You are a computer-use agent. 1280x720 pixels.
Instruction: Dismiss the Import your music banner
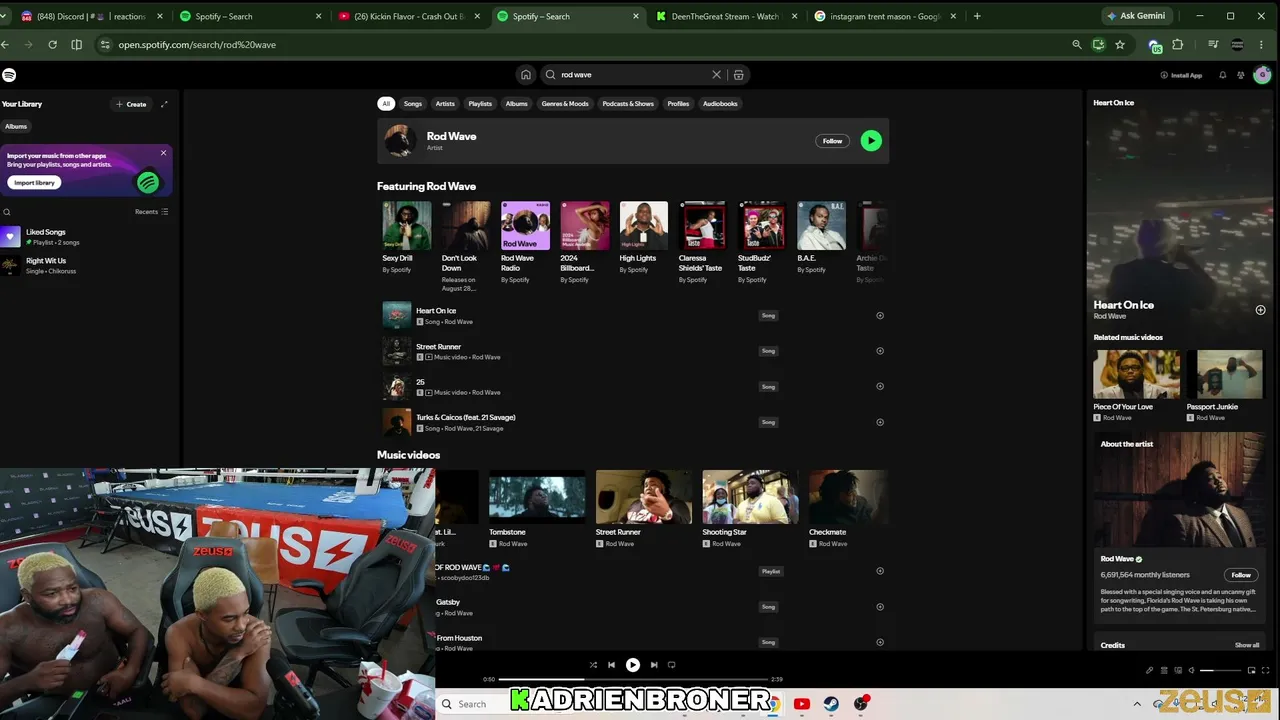pos(163,153)
